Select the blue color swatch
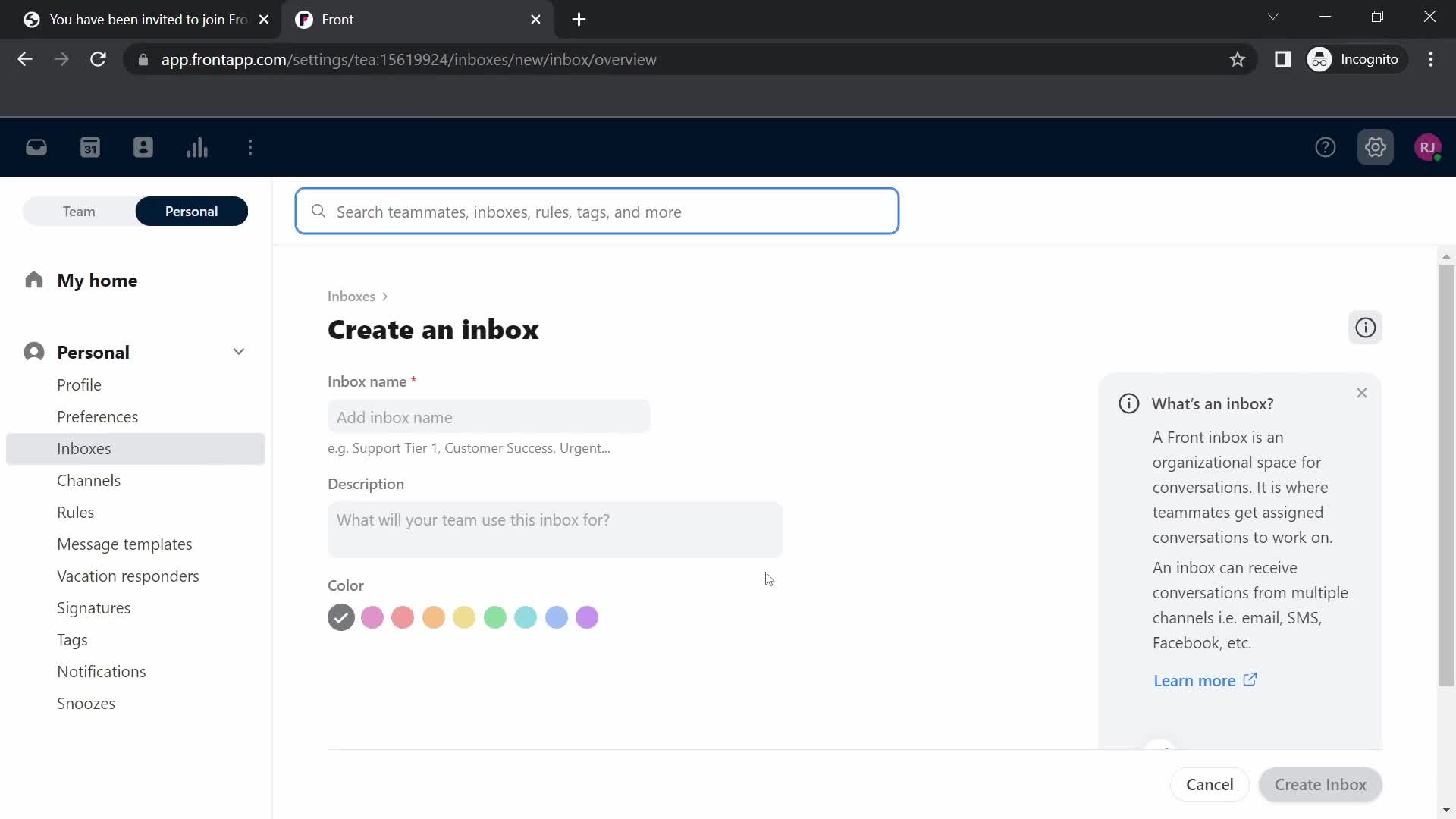The width and height of the screenshot is (1456, 819). click(x=557, y=617)
